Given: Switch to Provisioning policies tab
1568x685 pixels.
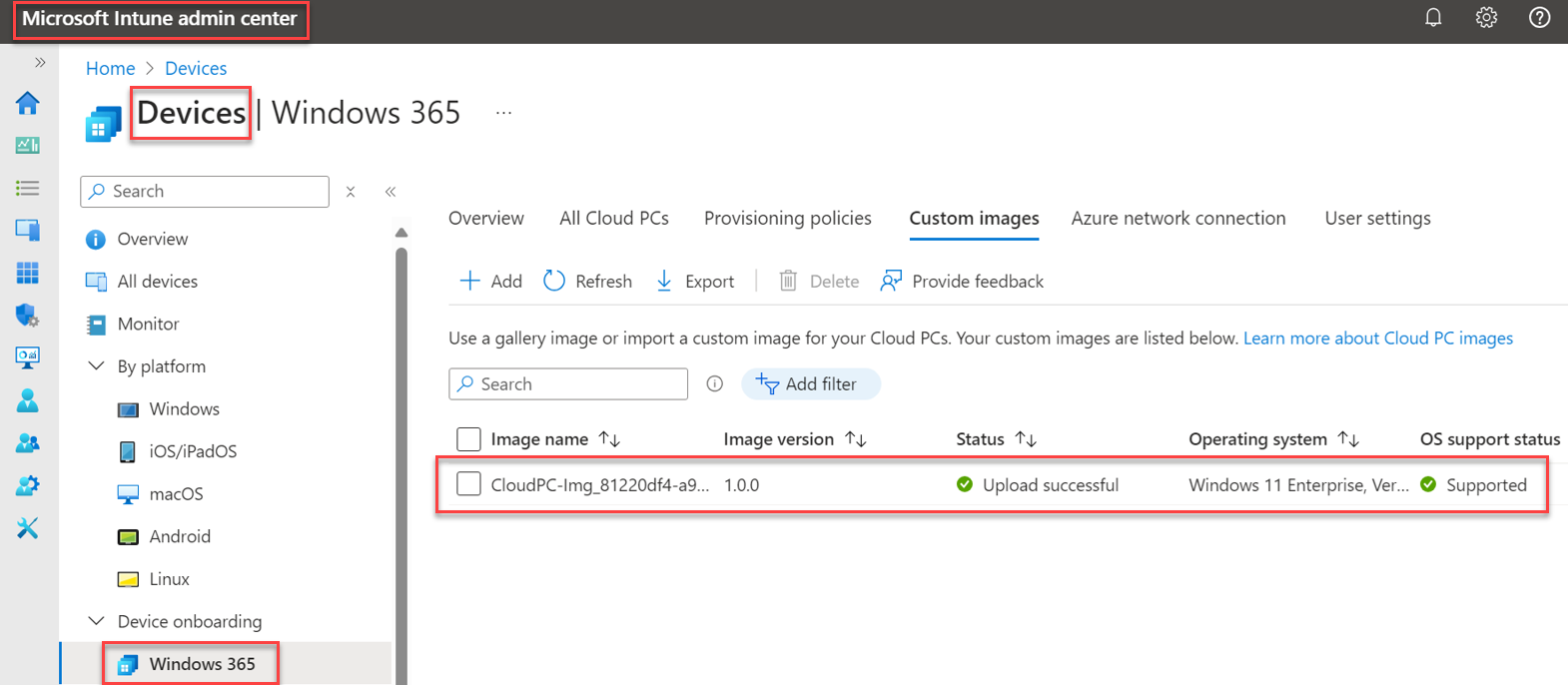Looking at the screenshot, I should pyautogui.click(x=788, y=218).
